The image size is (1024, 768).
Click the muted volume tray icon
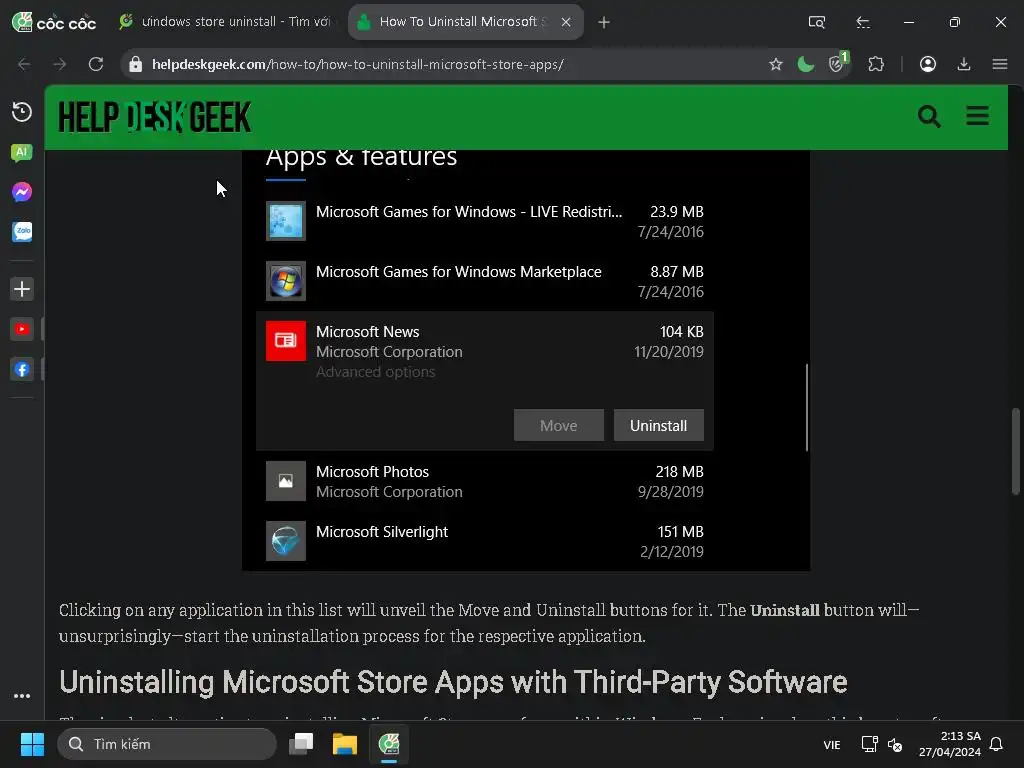(895, 744)
